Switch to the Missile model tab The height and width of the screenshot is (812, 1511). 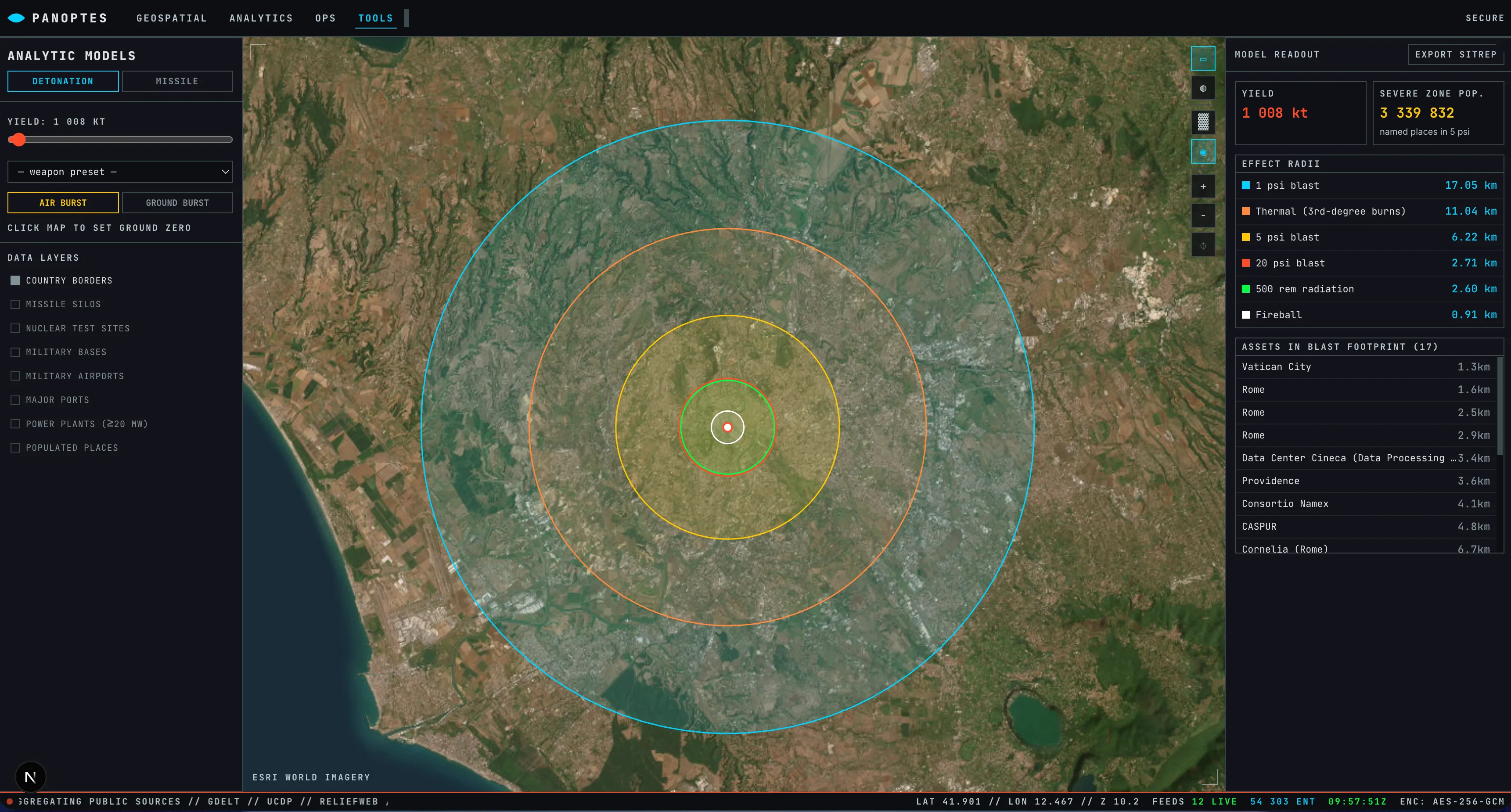pyautogui.click(x=177, y=82)
